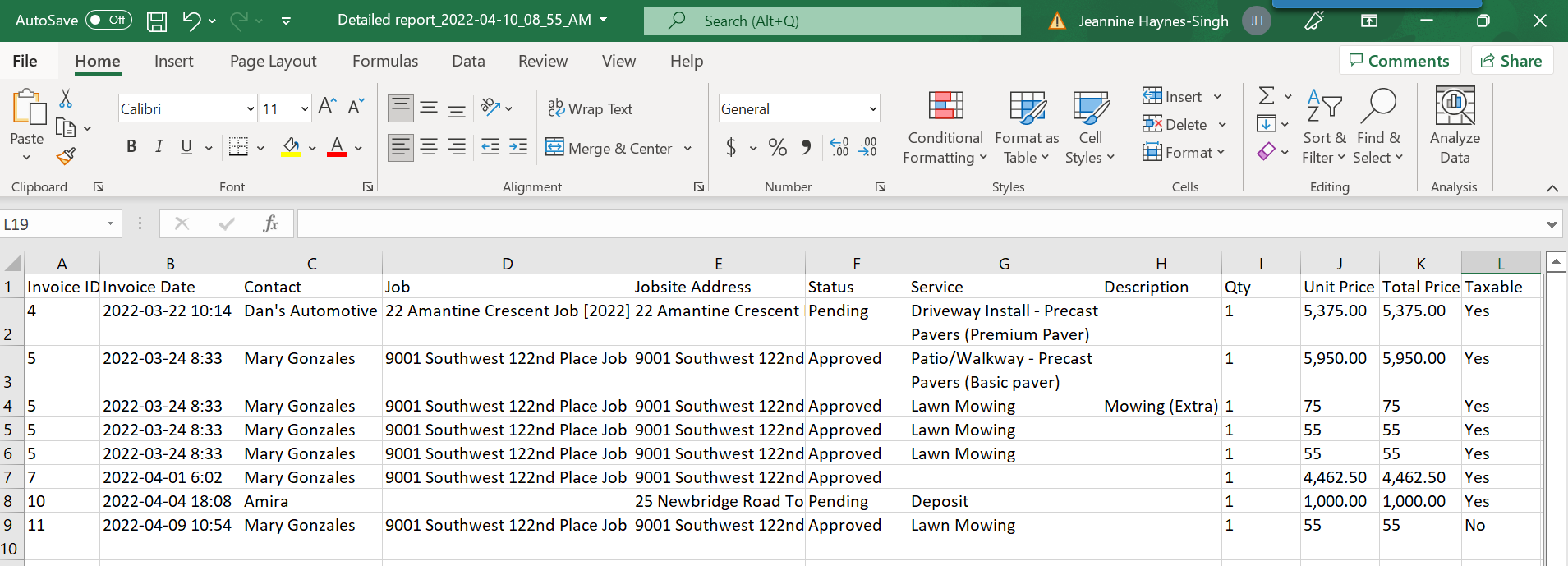Switch to the Formulas tab
Viewport: 1568px width, 566px height.
click(x=384, y=61)
